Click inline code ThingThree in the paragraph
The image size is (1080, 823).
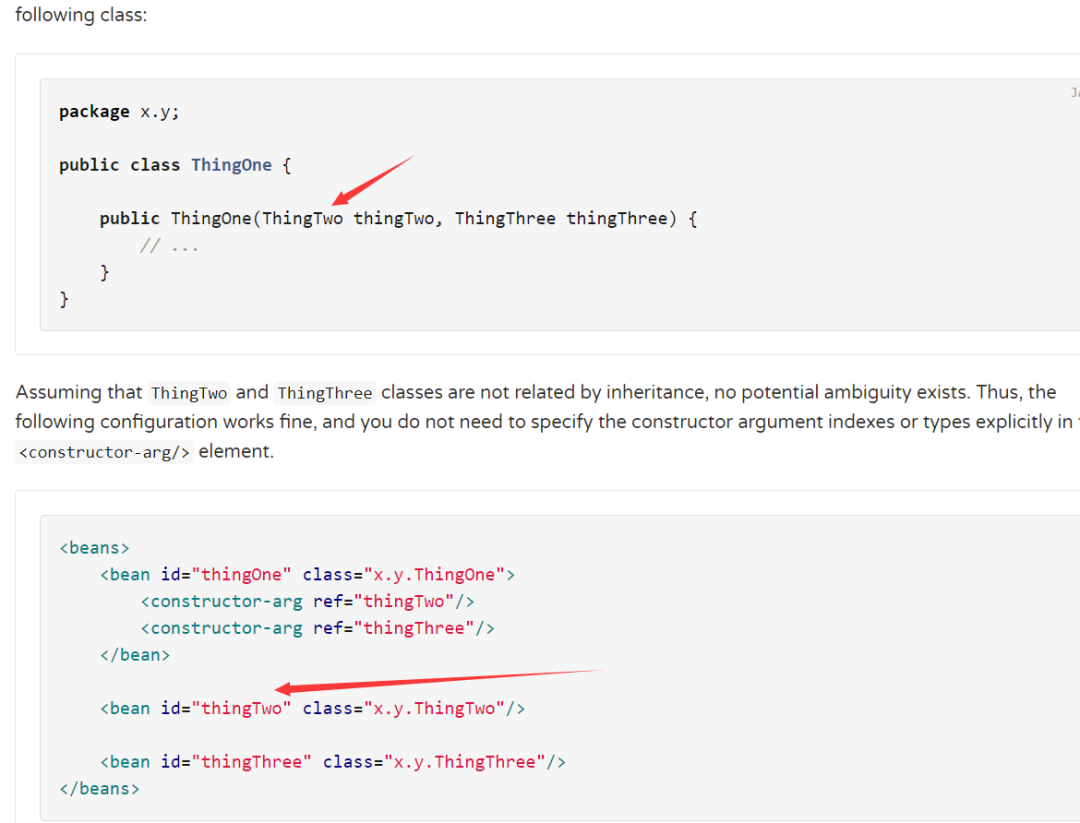(325, 393)
